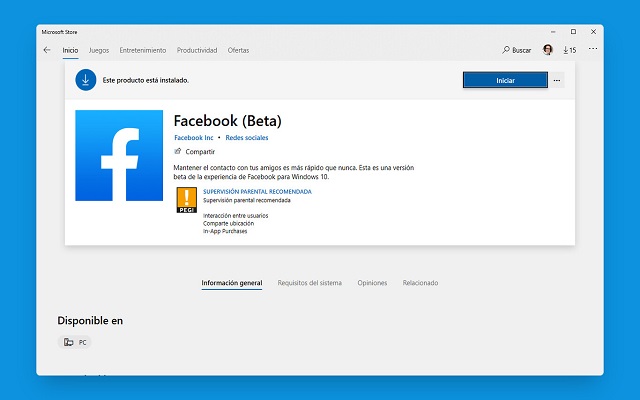
Task: Open the Relacionado tab
Action: tap(420, 283)
